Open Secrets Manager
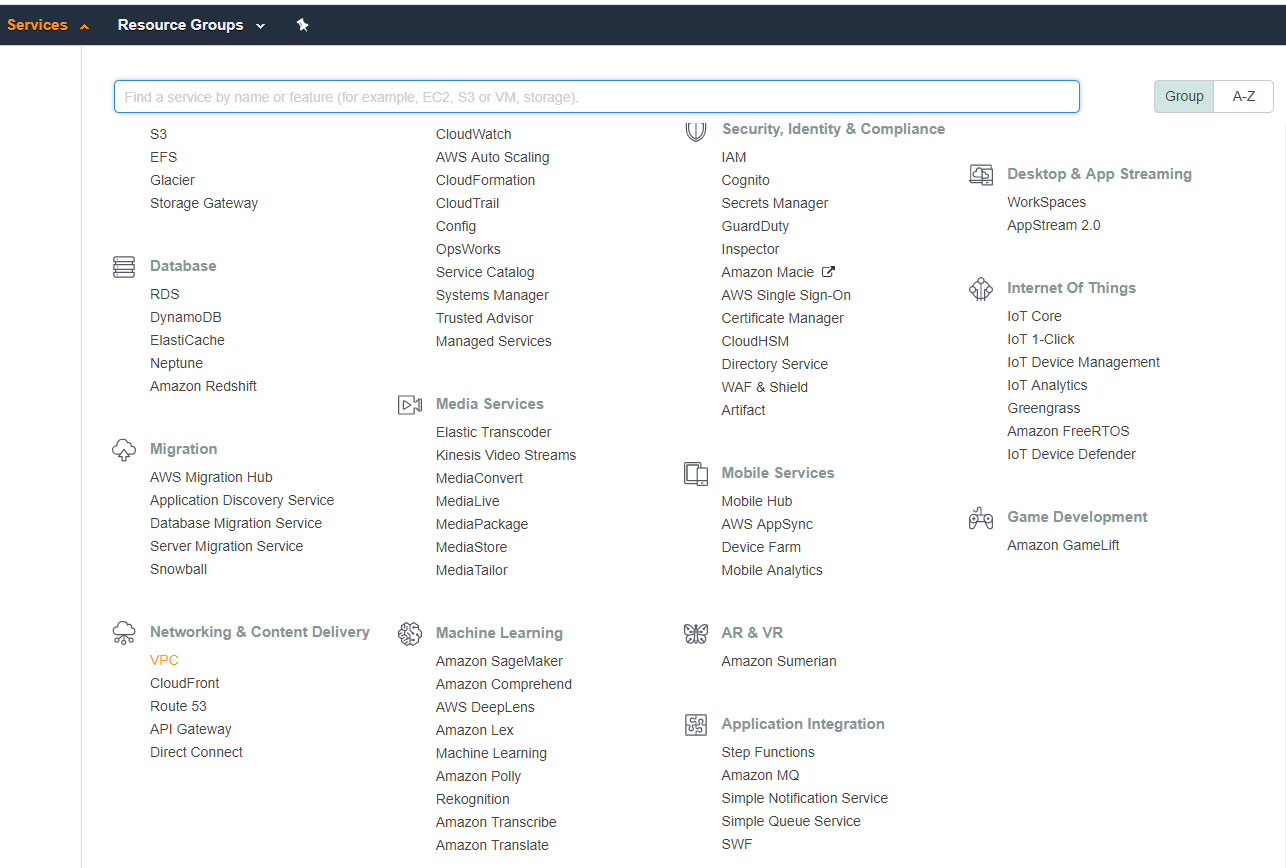 775,203
